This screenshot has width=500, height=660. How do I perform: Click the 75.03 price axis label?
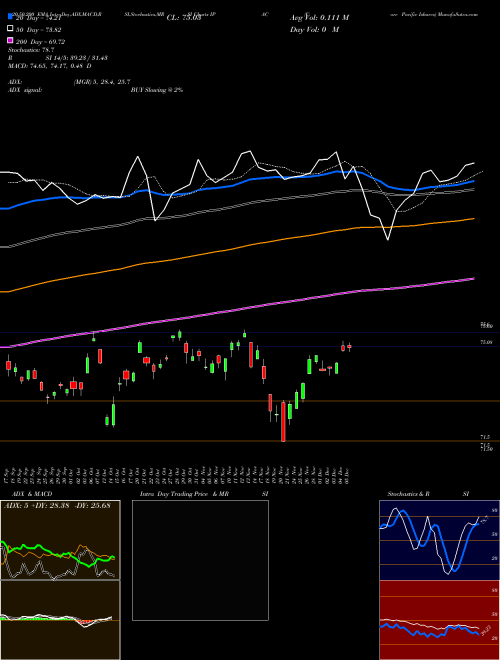click(x=487, y=343)
